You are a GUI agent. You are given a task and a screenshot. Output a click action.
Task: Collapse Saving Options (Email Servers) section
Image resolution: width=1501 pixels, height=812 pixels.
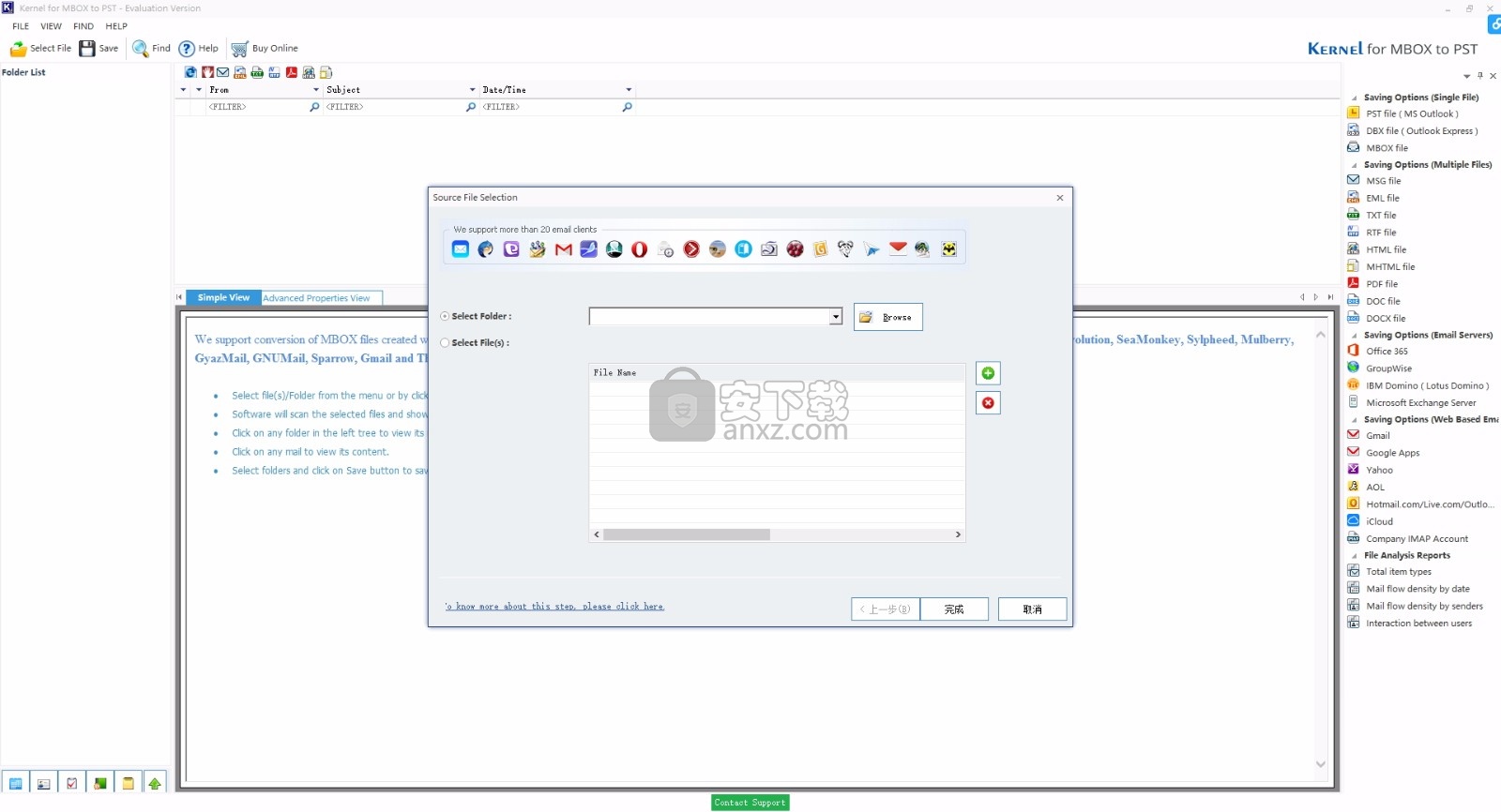click(1354, 336)
